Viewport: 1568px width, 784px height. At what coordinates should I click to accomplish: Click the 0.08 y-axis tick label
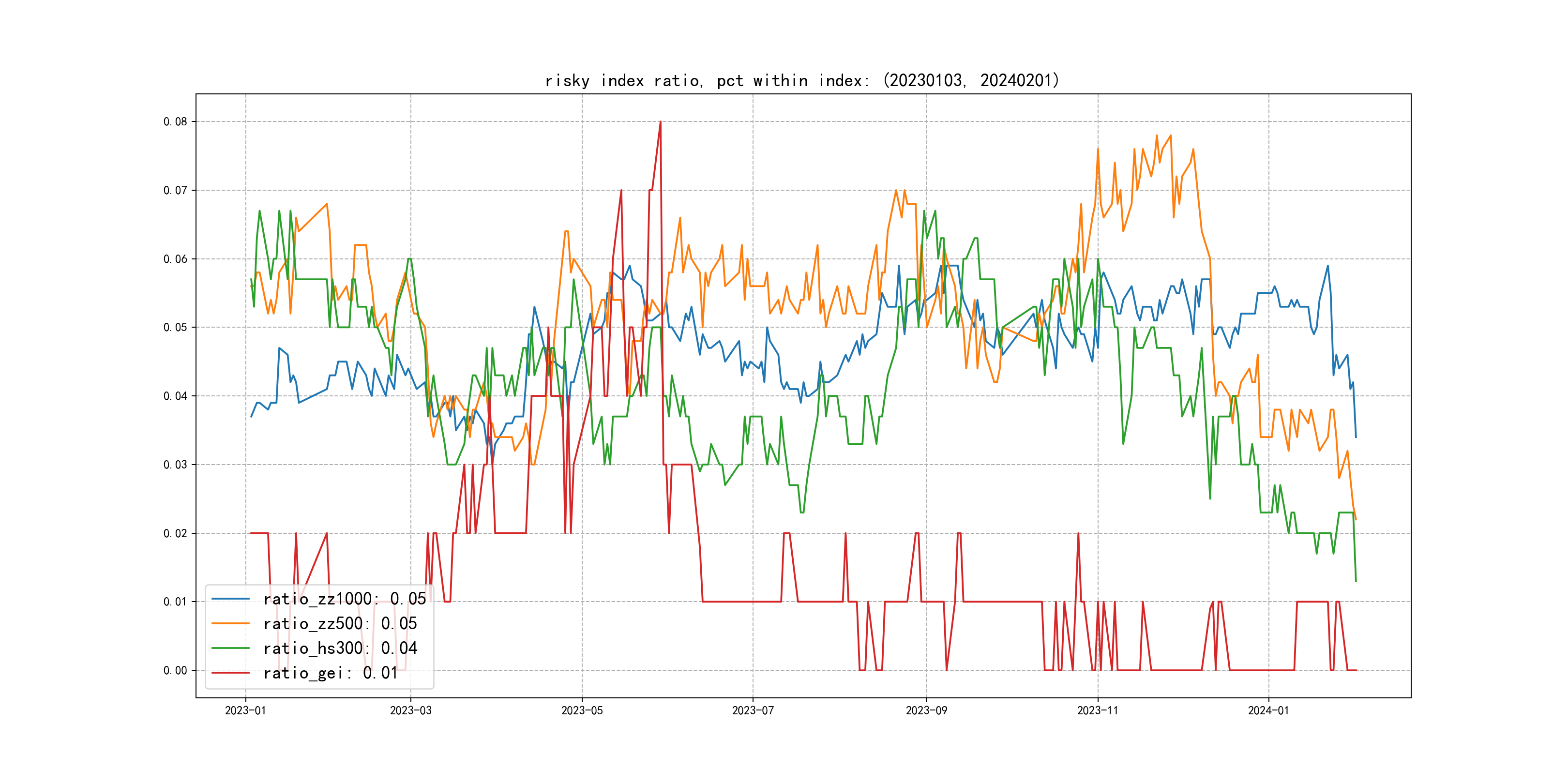point(175,122)
